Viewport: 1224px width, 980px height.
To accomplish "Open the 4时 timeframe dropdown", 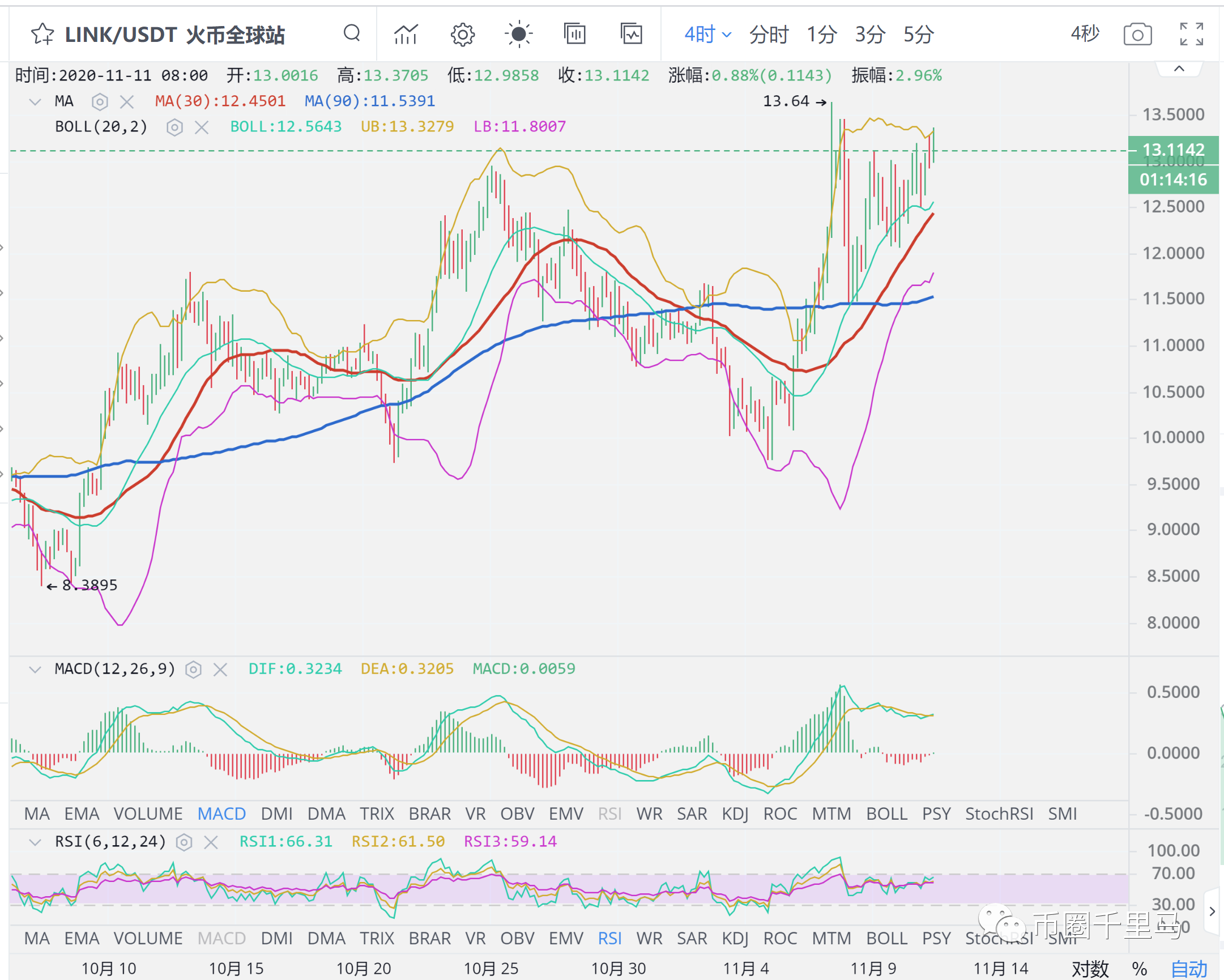I will [x=707, y=35].
